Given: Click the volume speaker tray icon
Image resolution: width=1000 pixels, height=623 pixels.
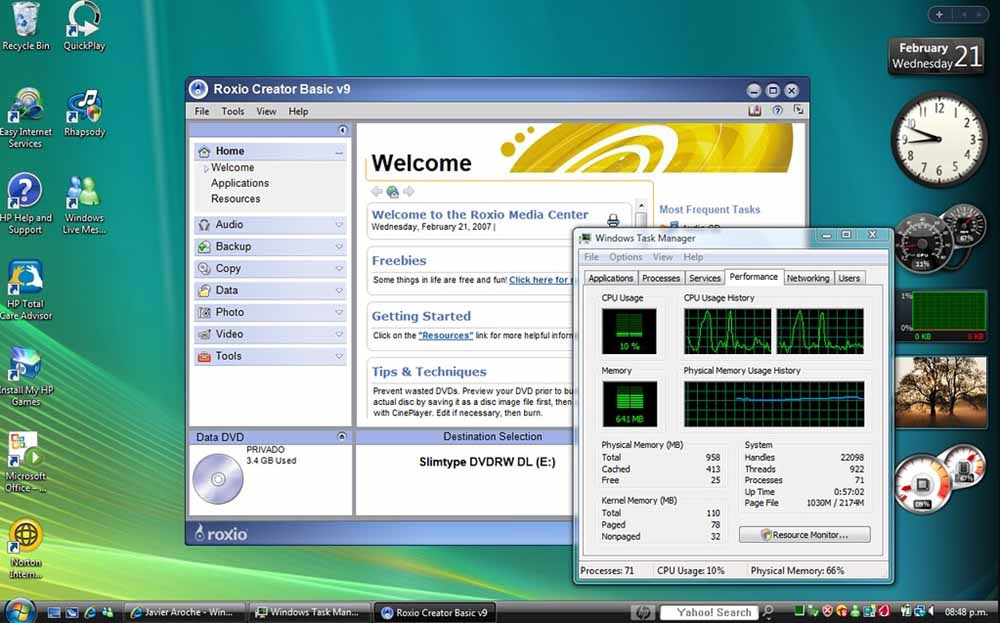Looking at the screenshot, I should [x=932, y=611].
